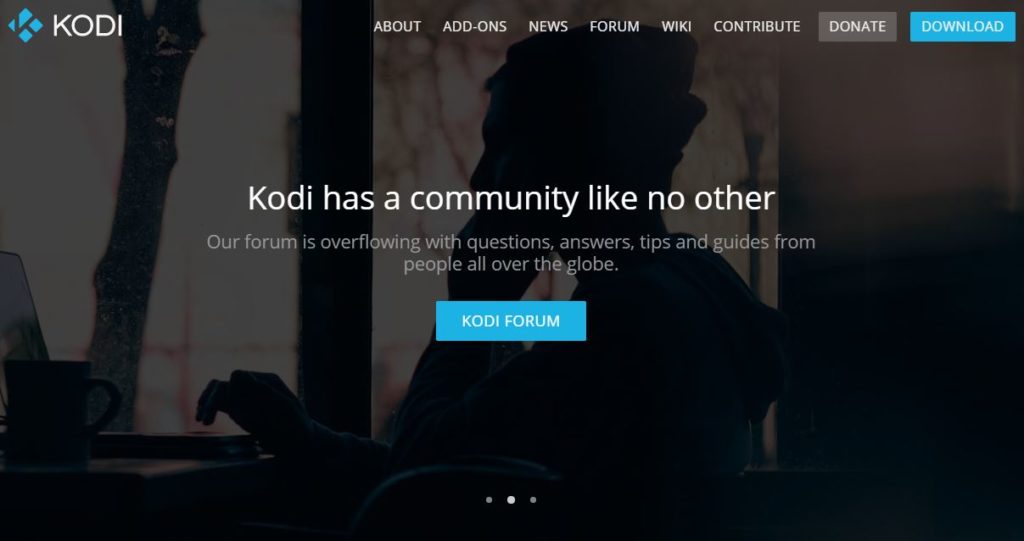Image resolution: width=1024 pixels, height=541 pixels.
Task: Click the KODI wordmark text
Action: pyautogui.click(x=88, y=26)
